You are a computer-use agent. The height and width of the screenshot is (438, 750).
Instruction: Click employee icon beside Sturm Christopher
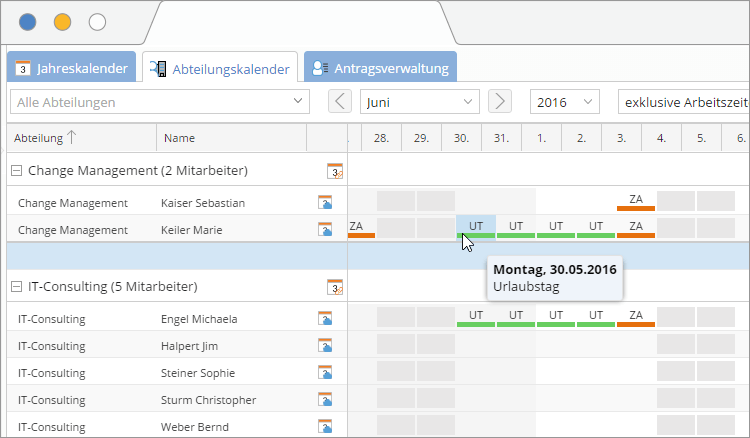[x=325, y=400]
